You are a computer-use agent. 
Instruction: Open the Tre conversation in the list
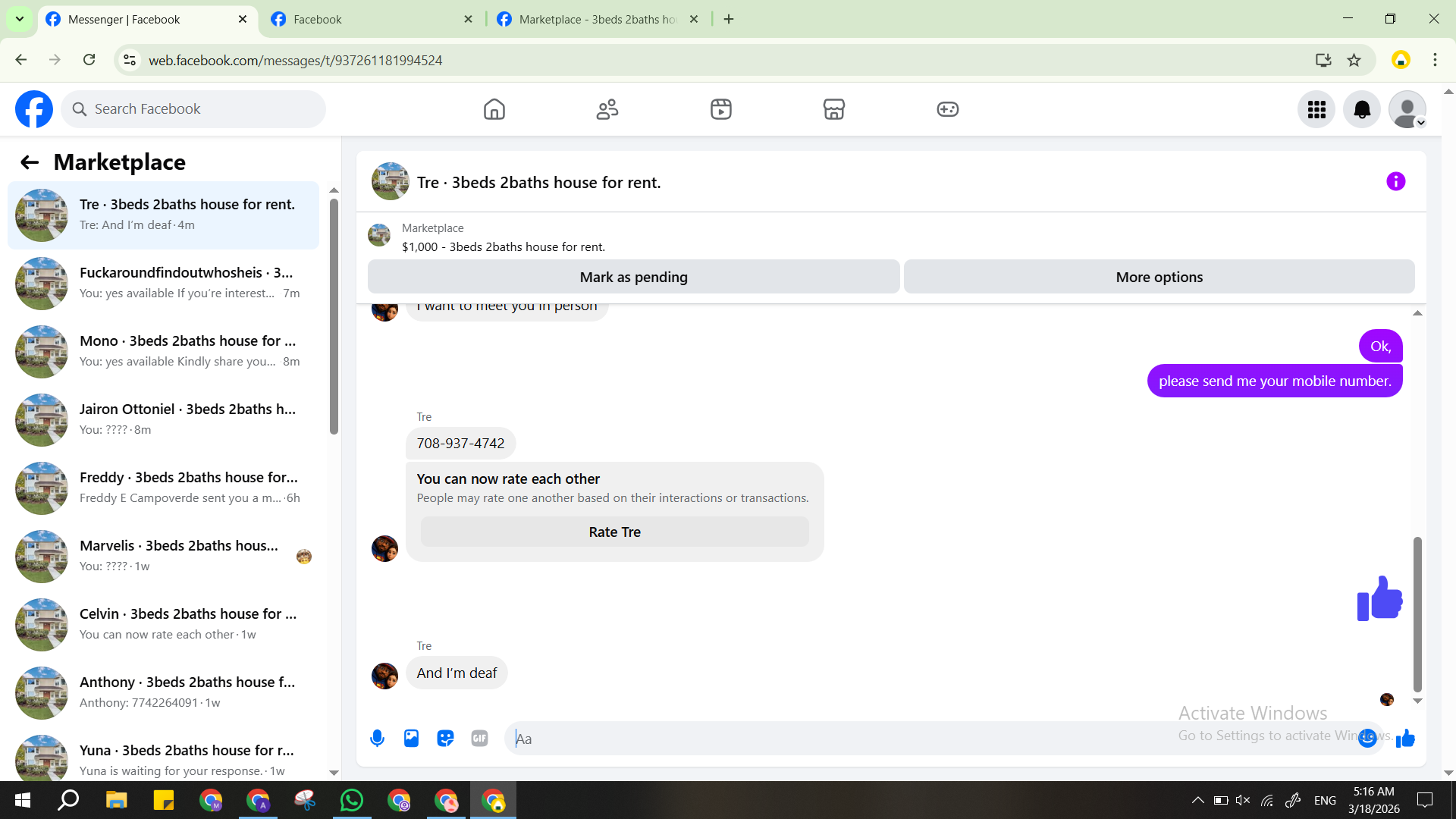pyautogui.click(x=163, y=215)
